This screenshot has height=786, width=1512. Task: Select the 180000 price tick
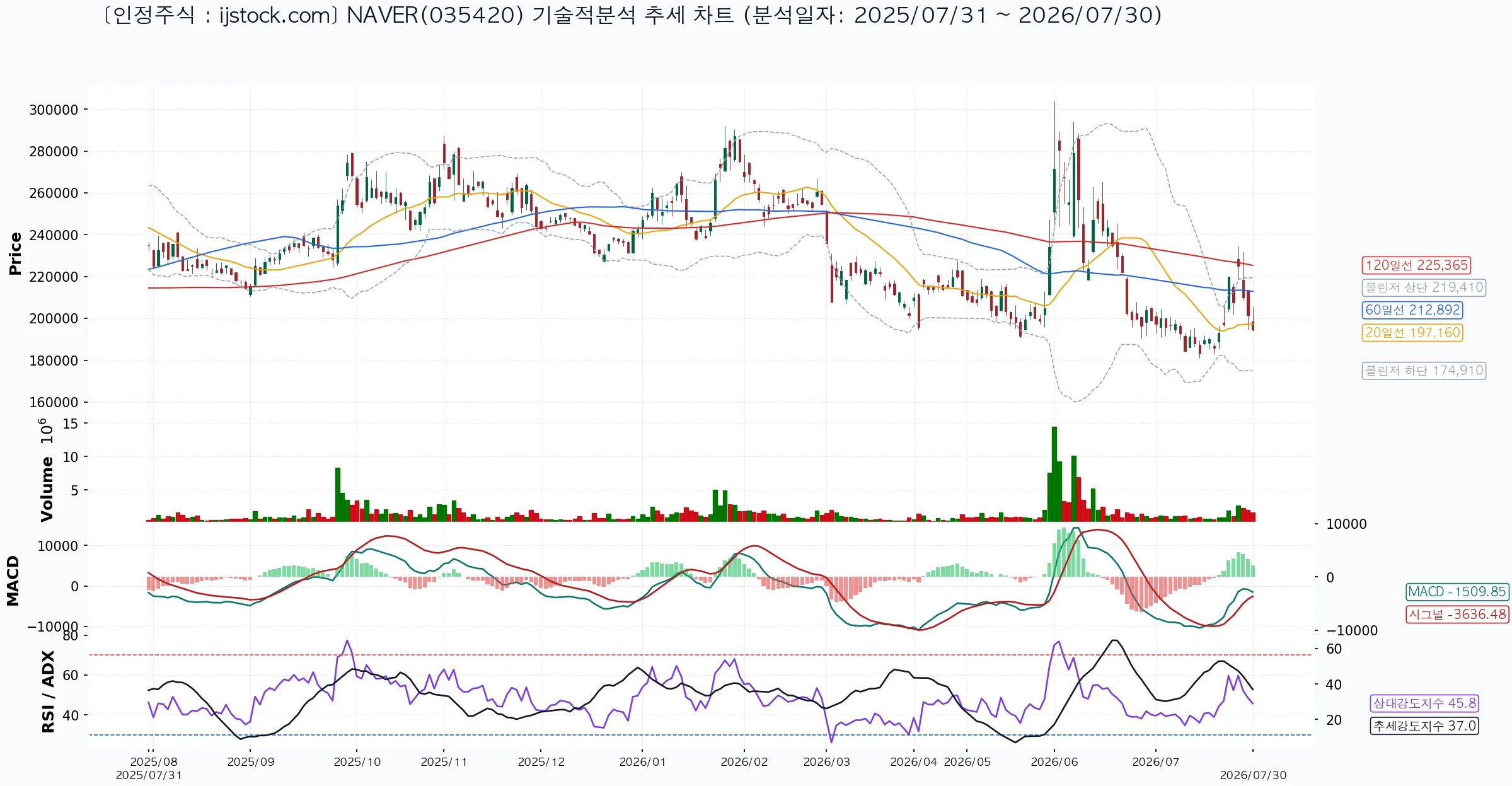[x=54, y=361]
